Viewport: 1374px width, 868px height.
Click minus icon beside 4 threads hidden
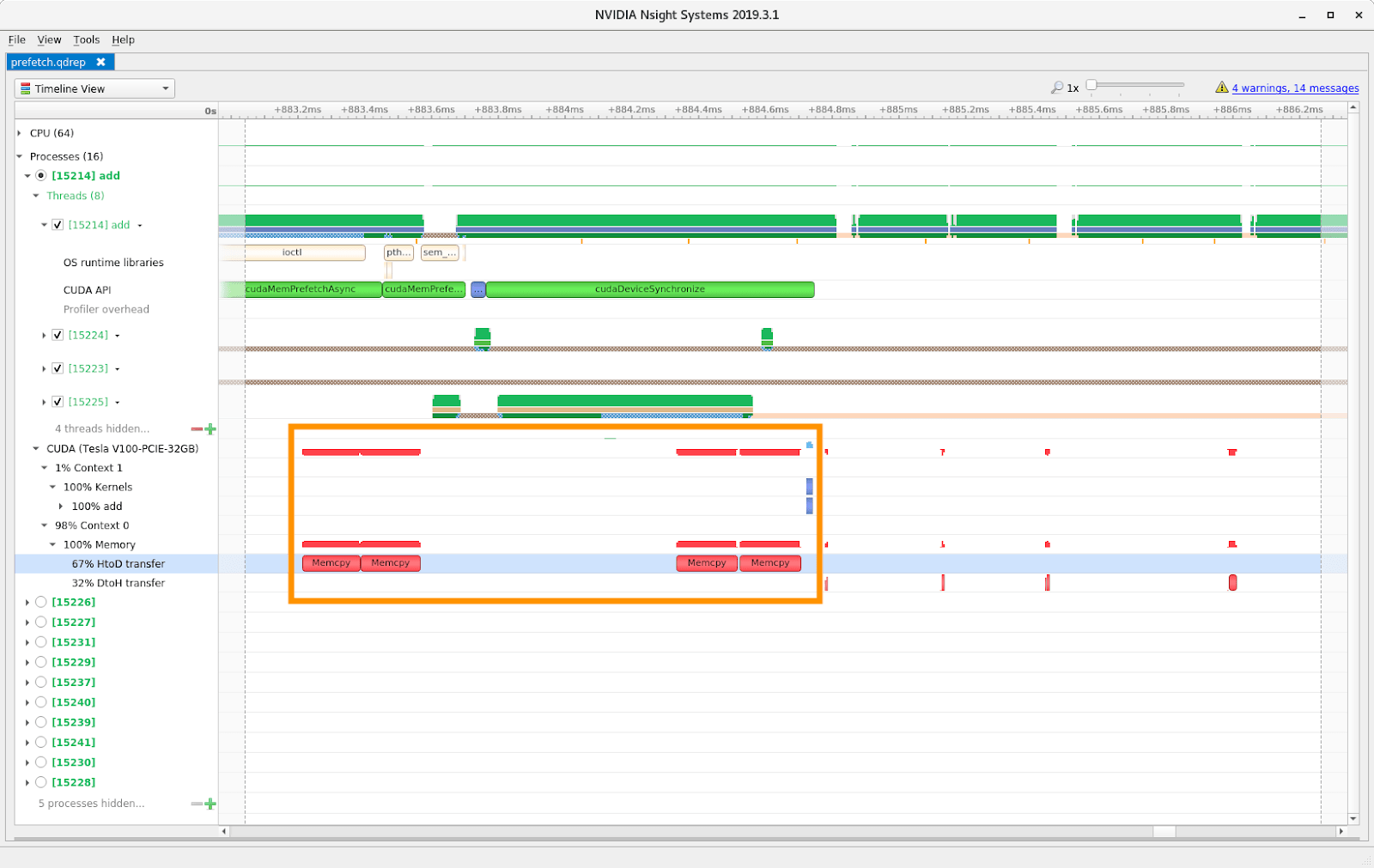tap(197, 429)
